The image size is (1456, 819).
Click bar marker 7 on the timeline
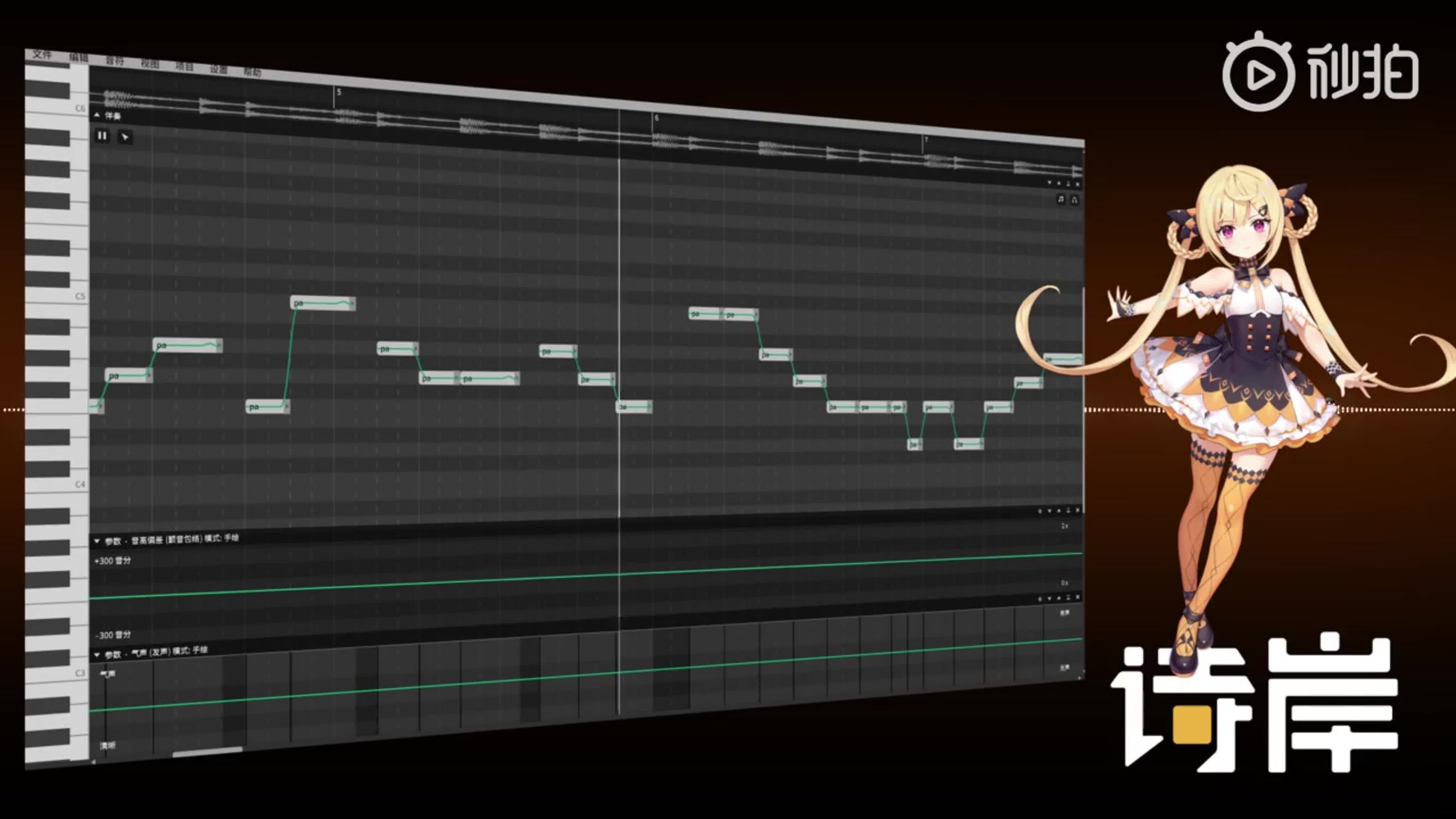926,140
